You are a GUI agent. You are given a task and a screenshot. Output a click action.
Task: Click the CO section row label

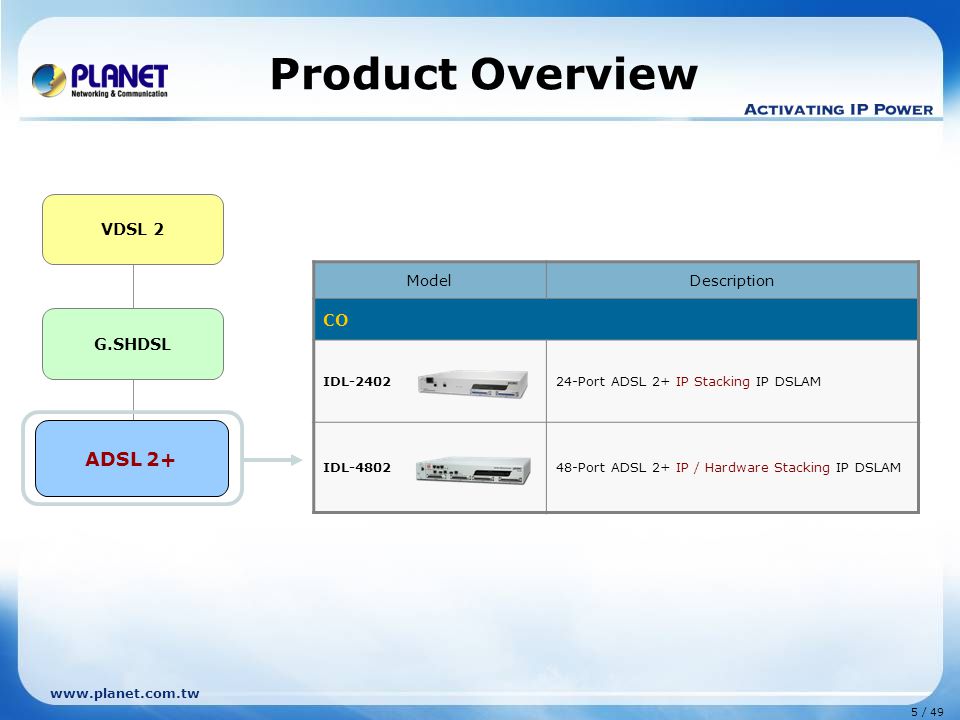(336, 320)
